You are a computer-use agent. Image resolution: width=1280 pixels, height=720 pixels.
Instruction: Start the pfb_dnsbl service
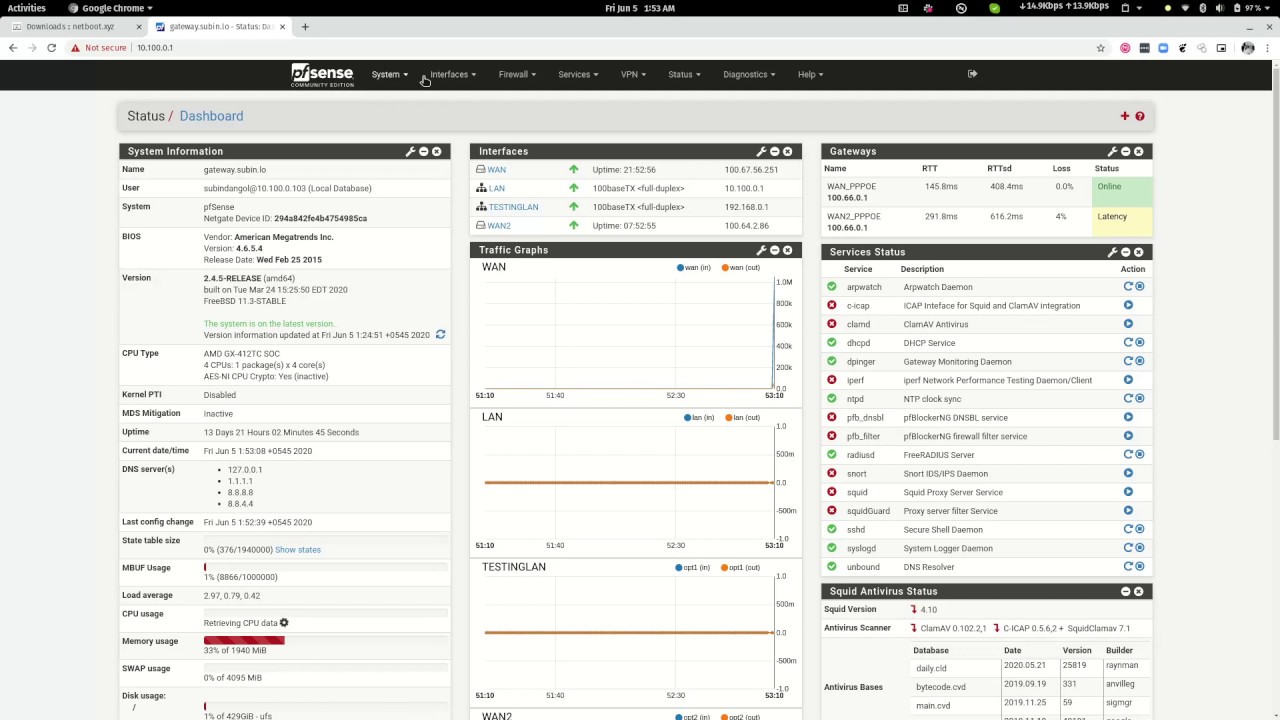point(1128,418)
